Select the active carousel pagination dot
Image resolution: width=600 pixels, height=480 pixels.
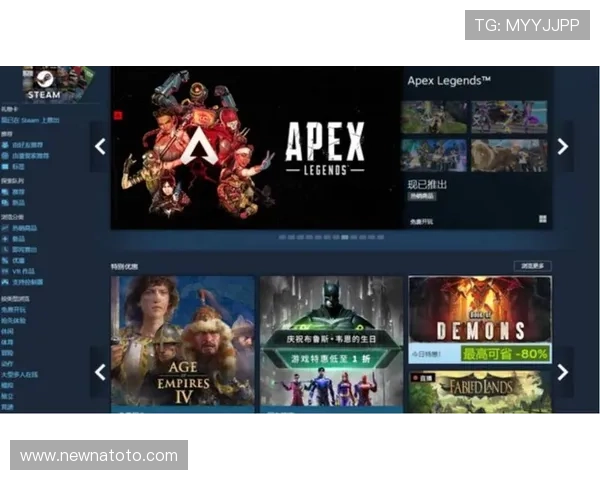tap(344, 238)
